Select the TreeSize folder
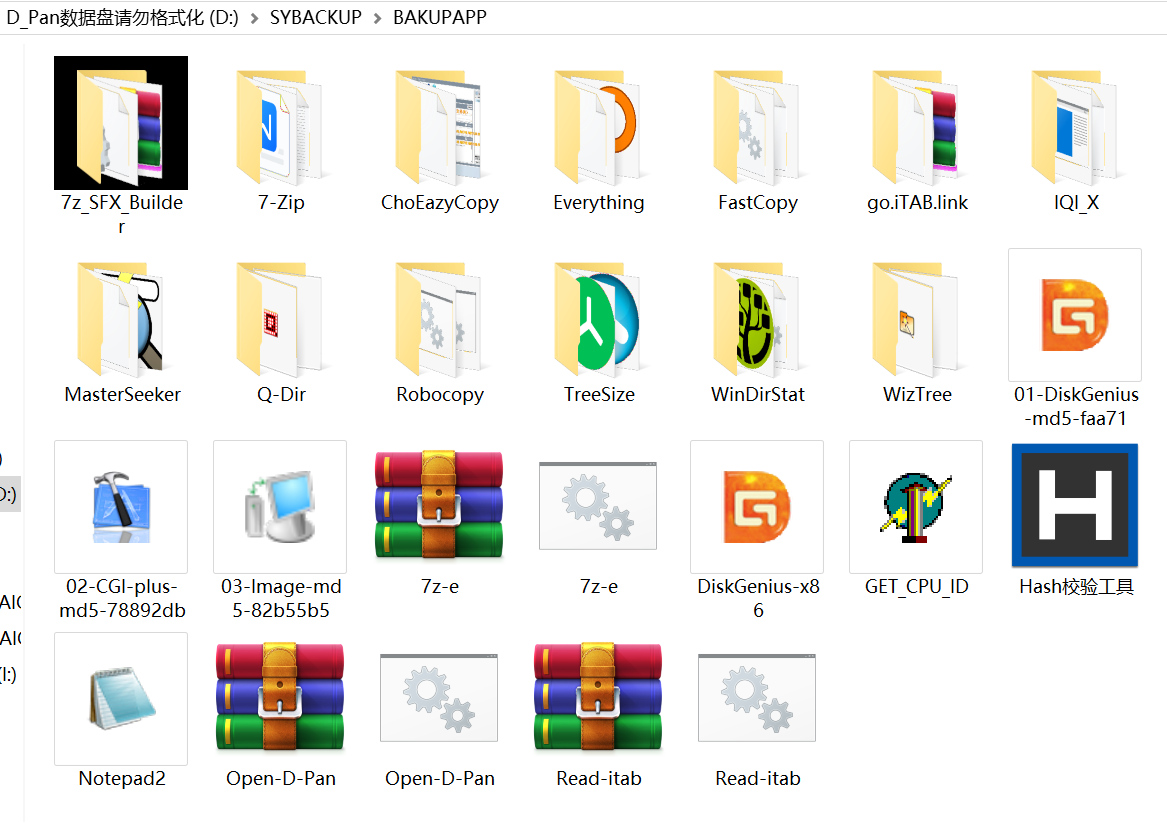Screen dimensions: 1167x823 [x=599, y=318]
